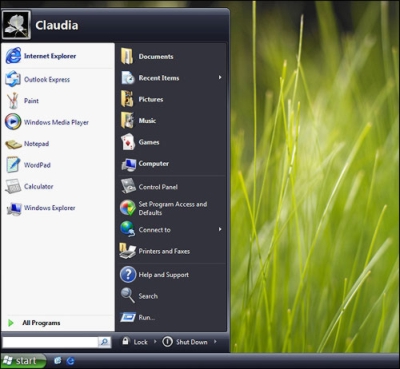Open the Notepad icon
The image size is (400, 369).
click(13, 144)
